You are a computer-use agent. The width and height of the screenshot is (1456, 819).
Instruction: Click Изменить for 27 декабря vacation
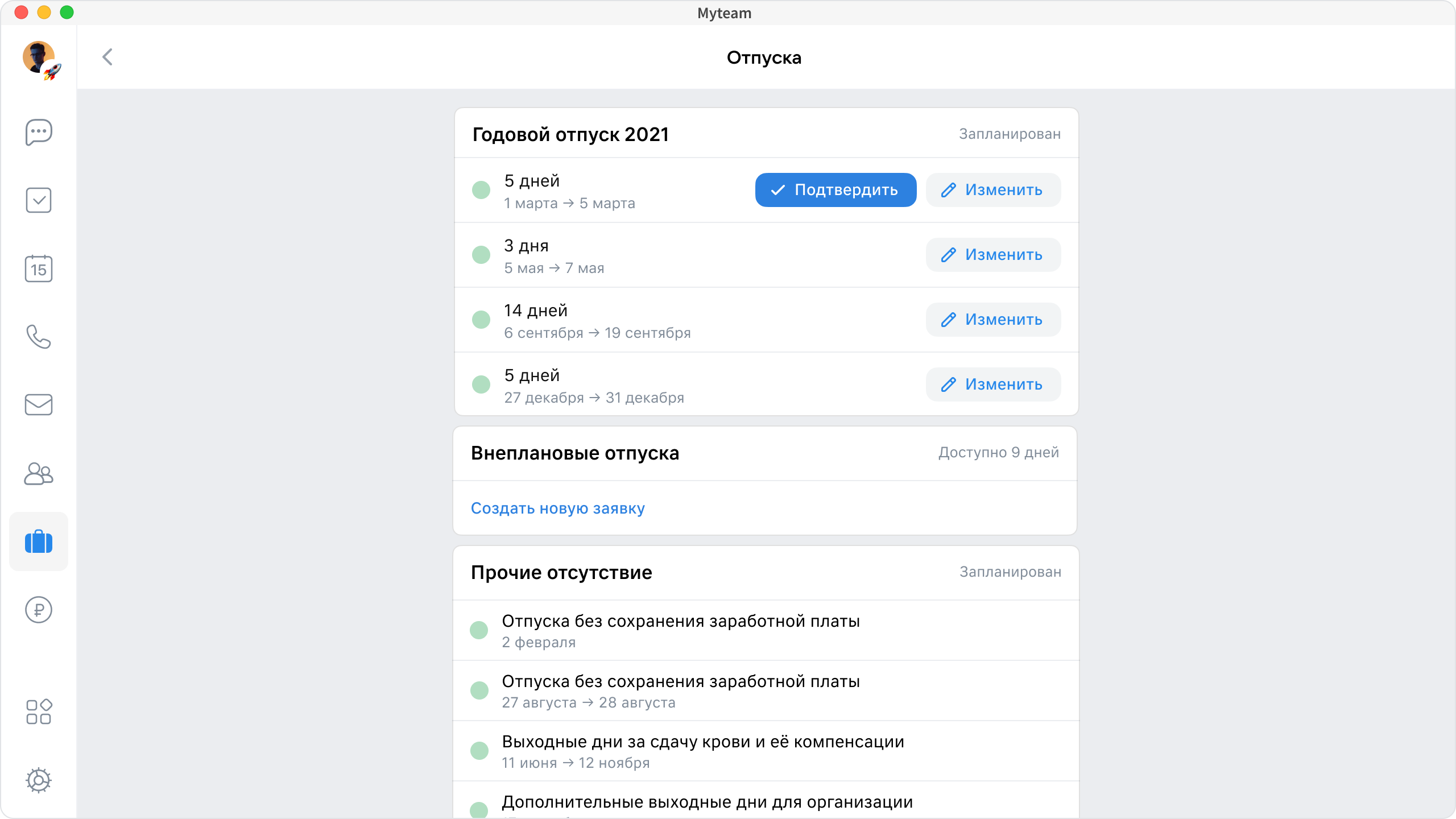coord(993,384)
